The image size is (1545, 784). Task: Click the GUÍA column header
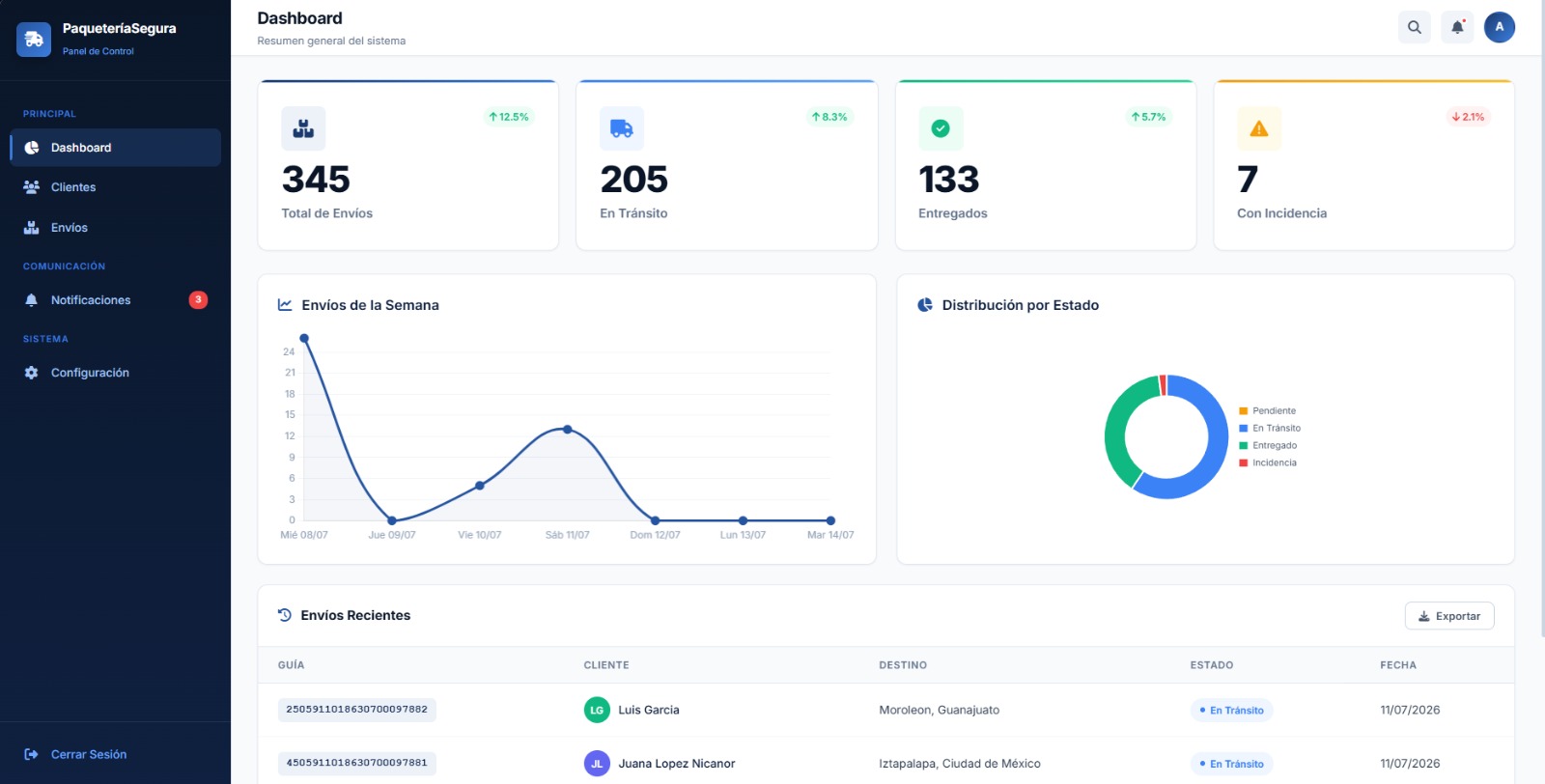pos(292,665)
